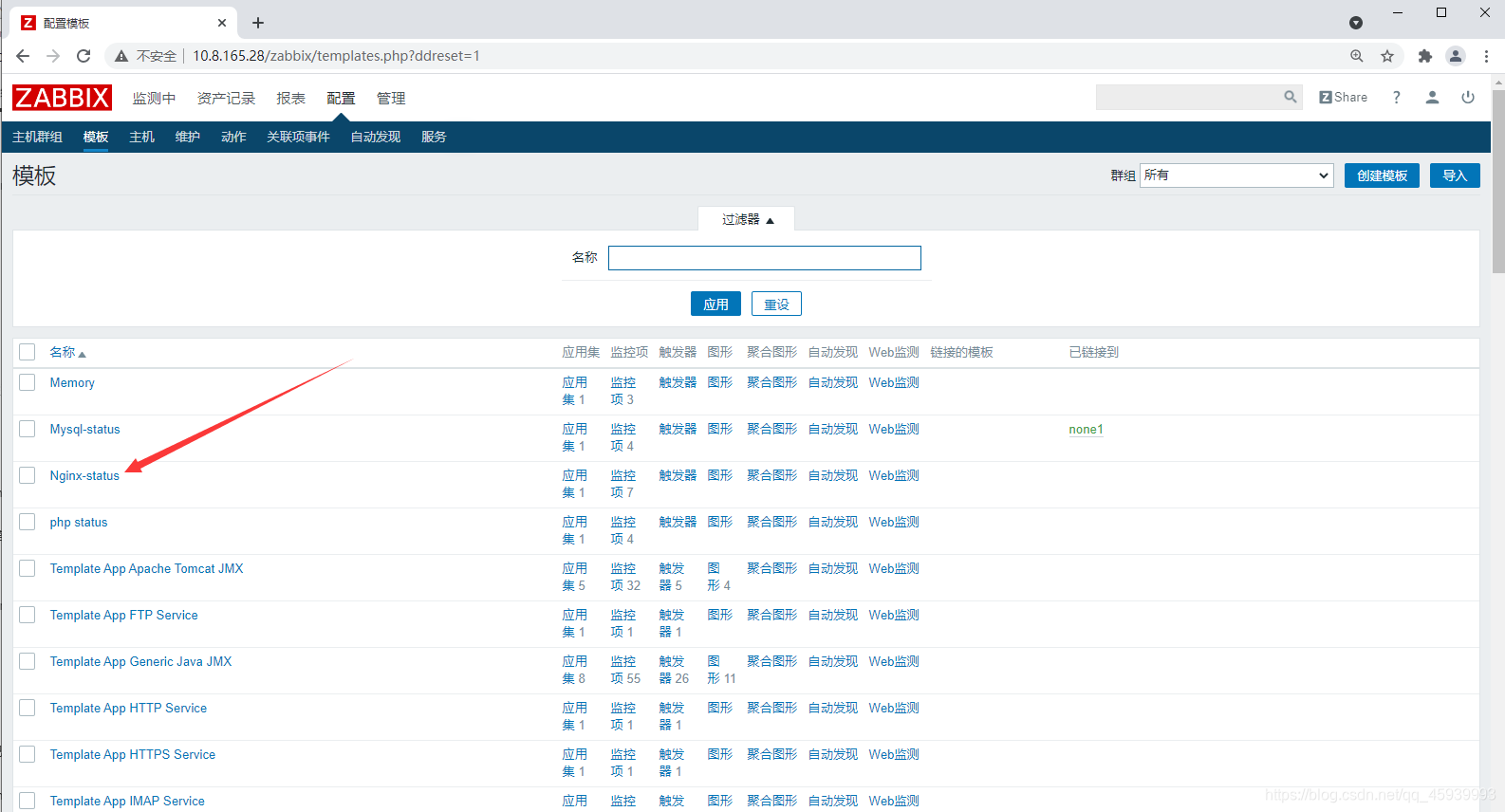Apply the filter with 应用 button

click(x=715, y=304)
